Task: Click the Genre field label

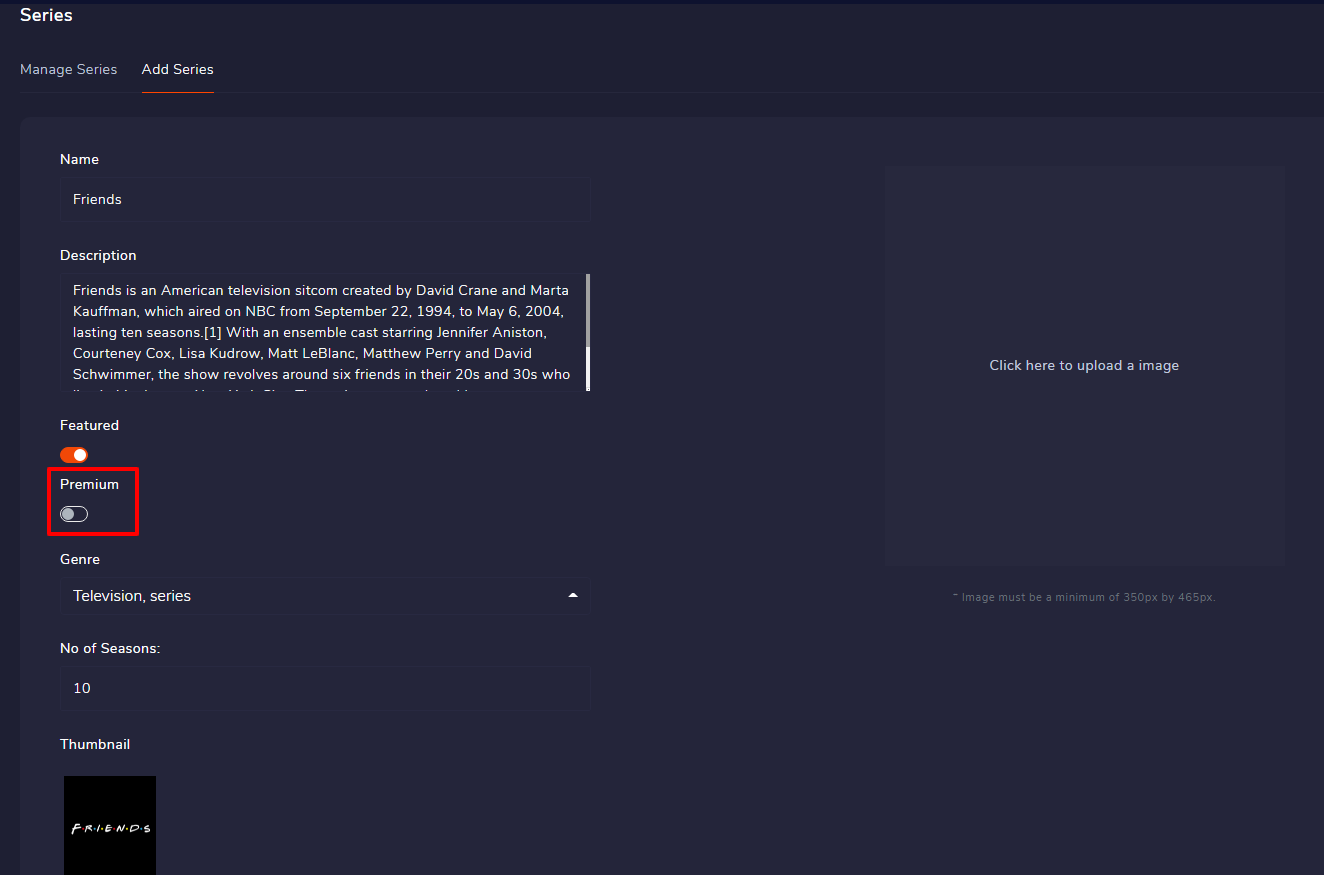Action: [x=80, y=559]
